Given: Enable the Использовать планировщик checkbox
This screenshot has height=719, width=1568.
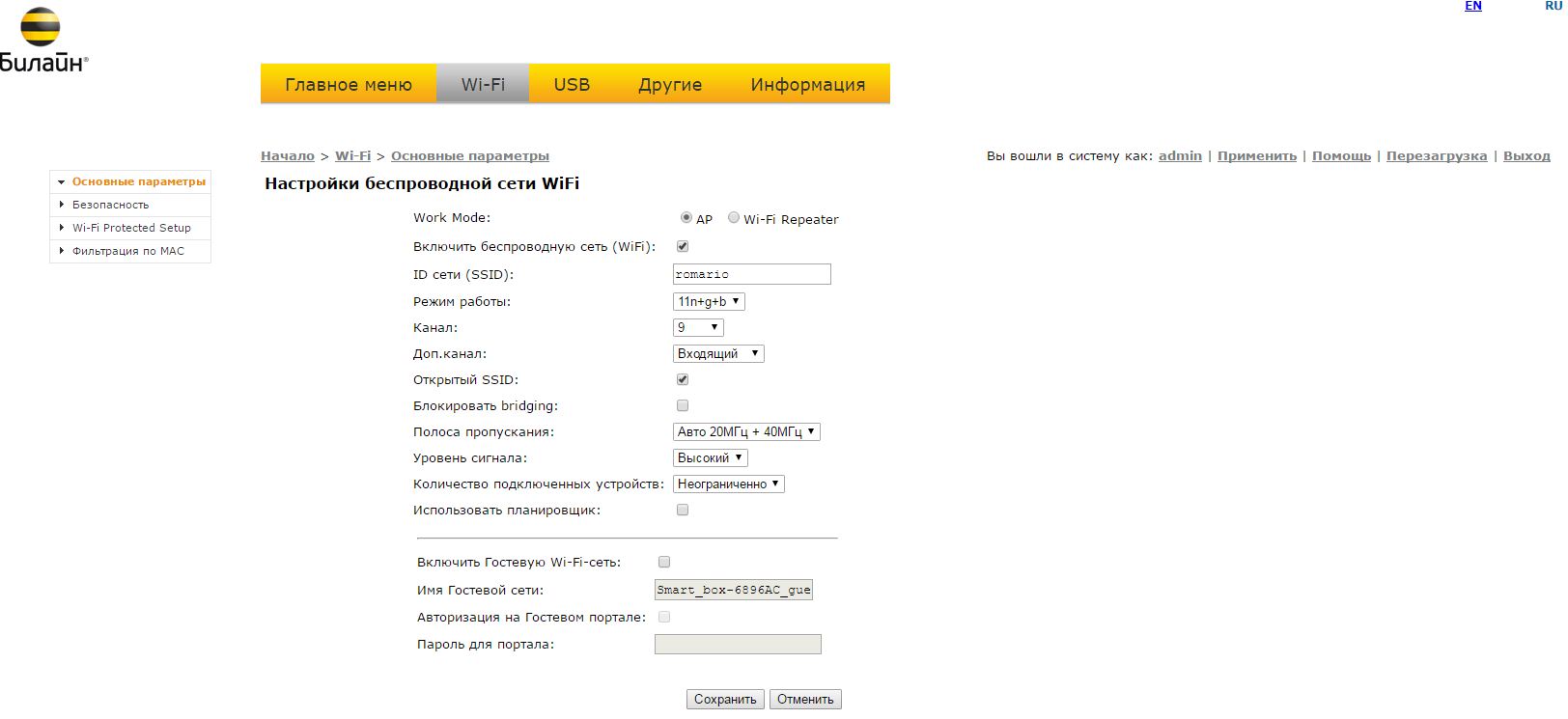Looking at the screenshot, I should click(x=683, y=510).
